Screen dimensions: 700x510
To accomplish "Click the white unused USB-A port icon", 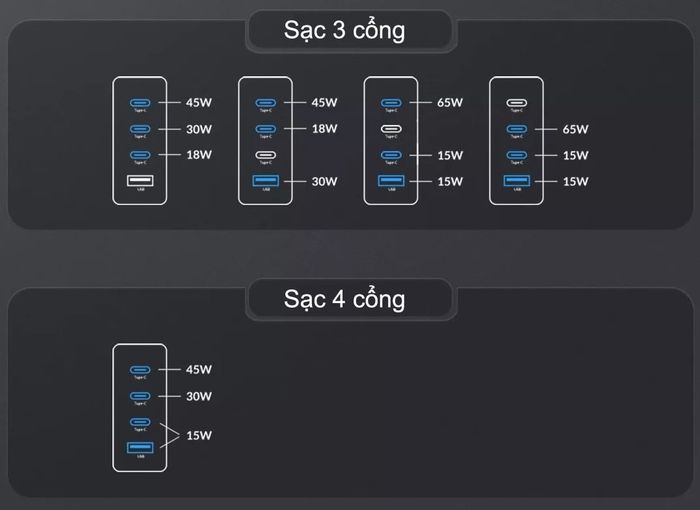I will [140, 180].
